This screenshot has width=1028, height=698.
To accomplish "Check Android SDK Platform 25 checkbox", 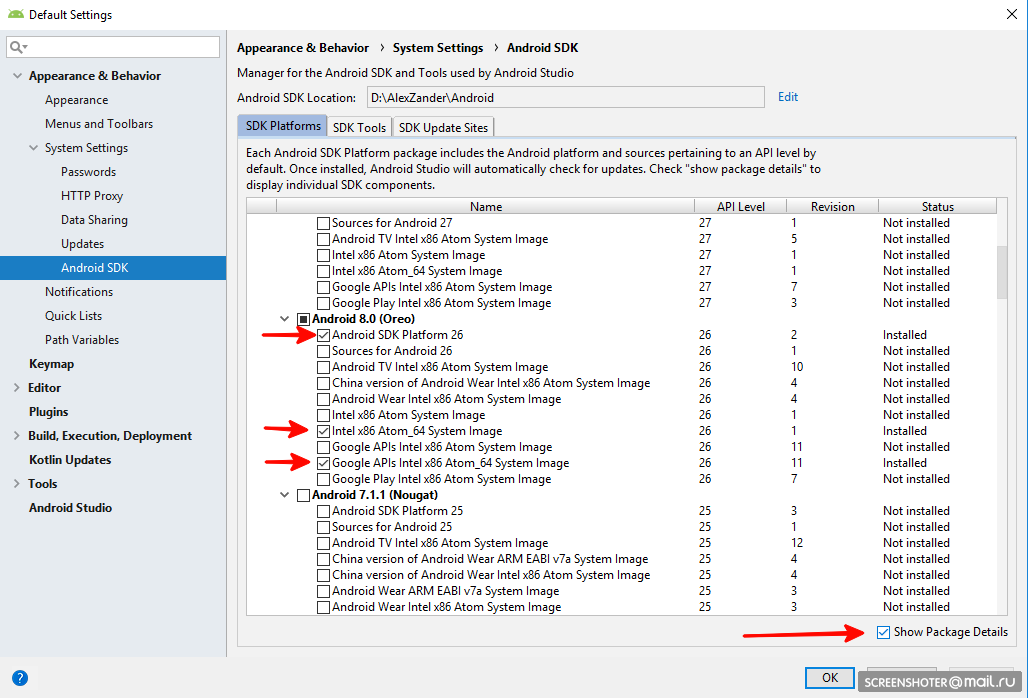I will click(x=323, y=511).
